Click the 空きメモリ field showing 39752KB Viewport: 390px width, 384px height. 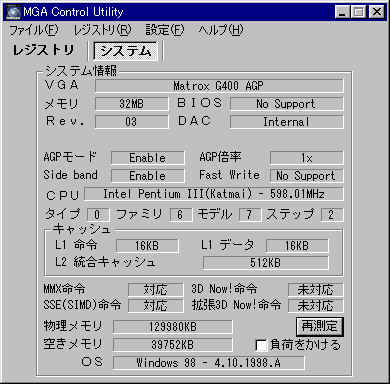pos(173,345)
